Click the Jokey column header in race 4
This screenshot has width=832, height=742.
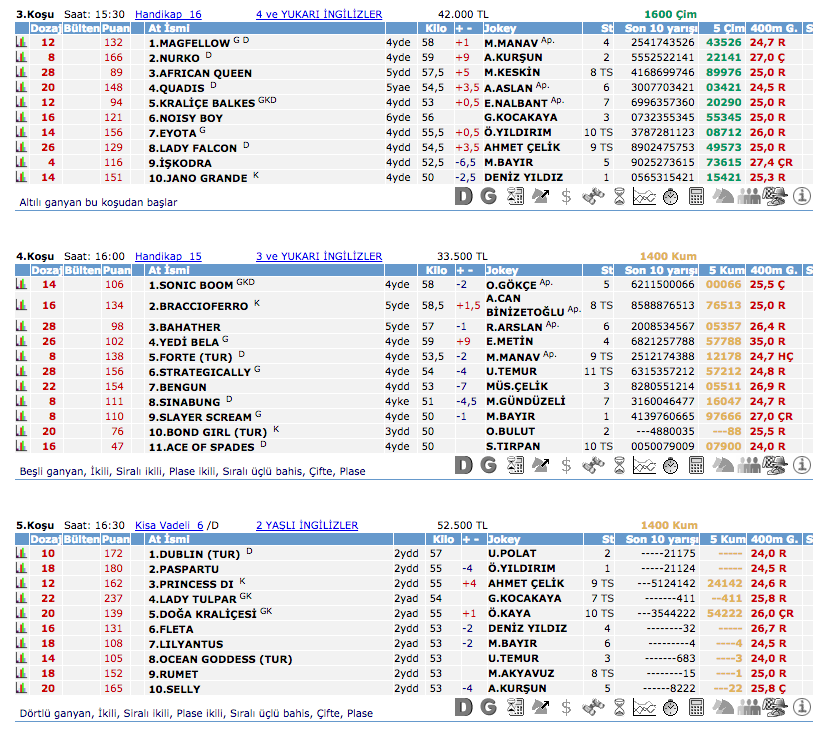coord(502,270)
